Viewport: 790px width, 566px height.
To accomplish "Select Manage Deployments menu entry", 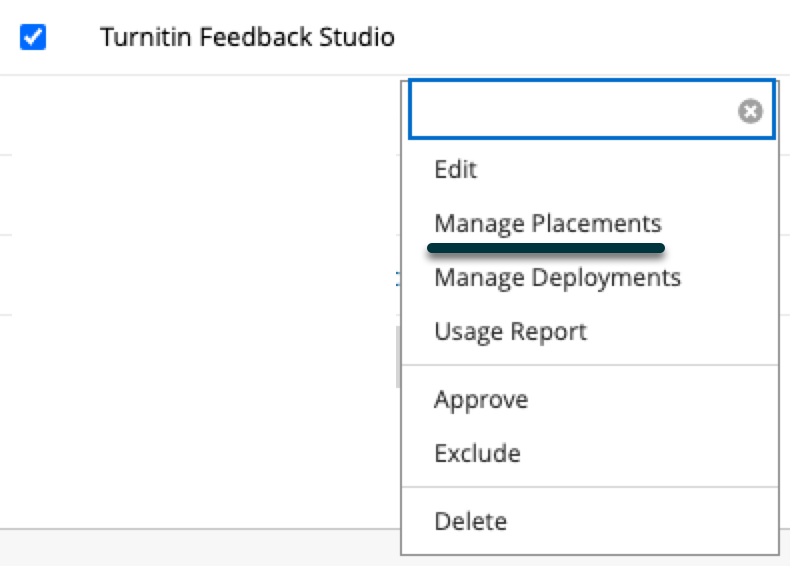I will click(x=557, y=278).
